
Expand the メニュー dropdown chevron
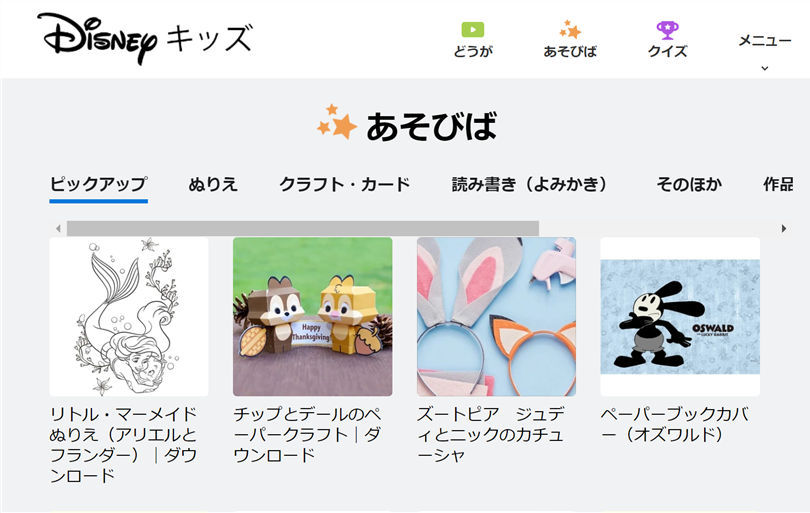click(x=765, y=68)
